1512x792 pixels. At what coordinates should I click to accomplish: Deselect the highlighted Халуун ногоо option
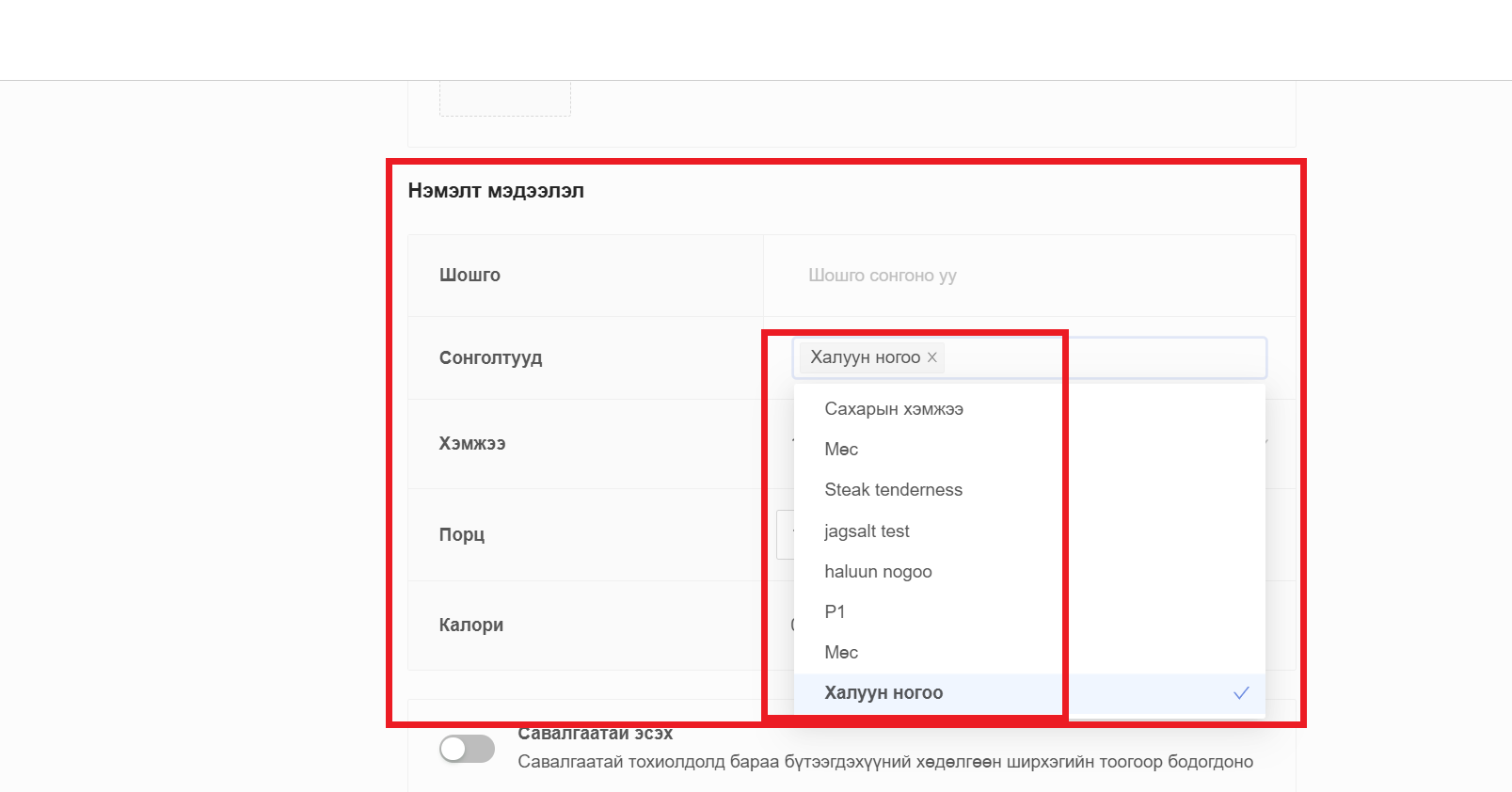tap(883, 693)
